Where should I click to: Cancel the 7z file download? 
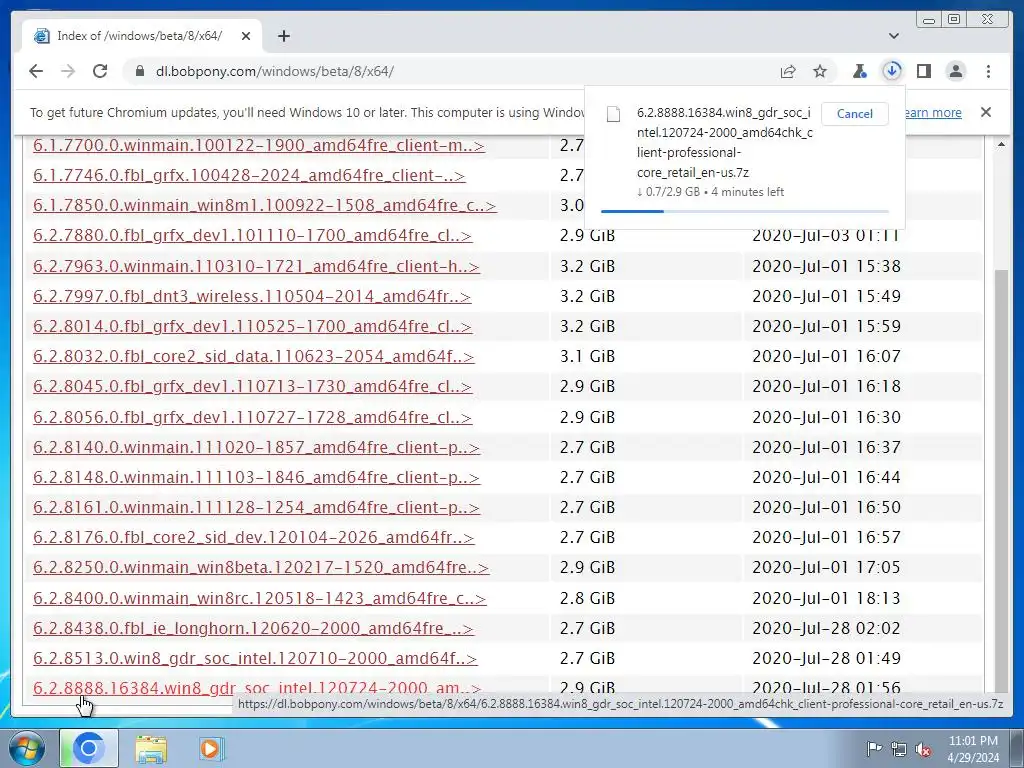[854, 114]
